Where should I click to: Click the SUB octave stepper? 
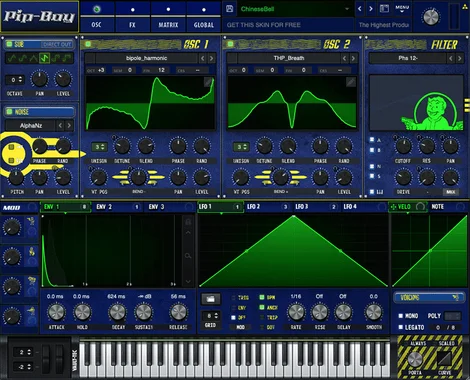pos(15,80)
